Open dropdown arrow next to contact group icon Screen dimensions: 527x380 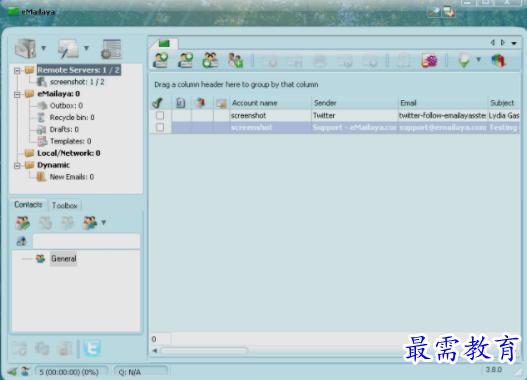(104, 222)
